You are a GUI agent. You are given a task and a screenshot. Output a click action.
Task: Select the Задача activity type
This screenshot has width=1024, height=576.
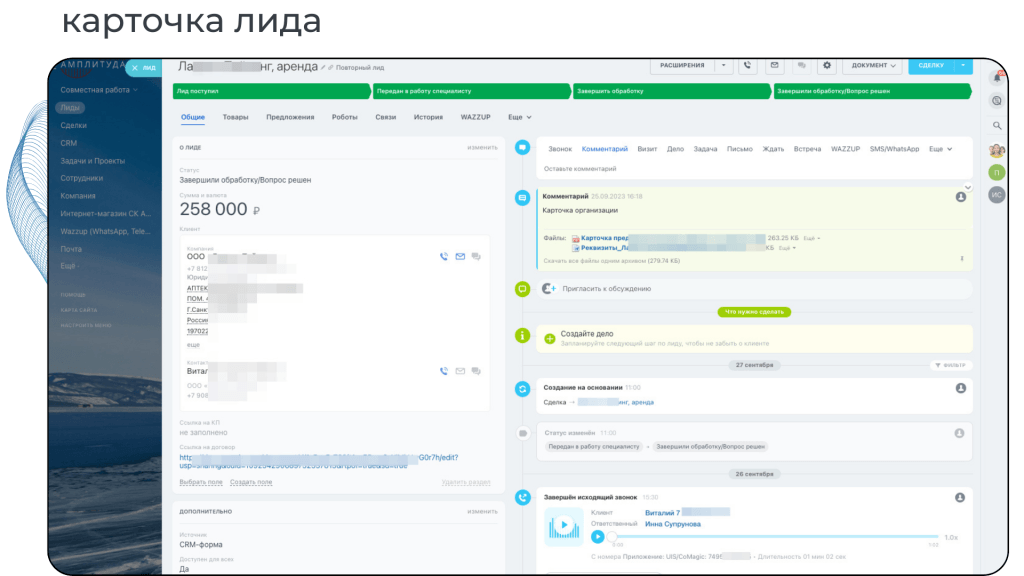pyautogui.click(x=705, y=149)
